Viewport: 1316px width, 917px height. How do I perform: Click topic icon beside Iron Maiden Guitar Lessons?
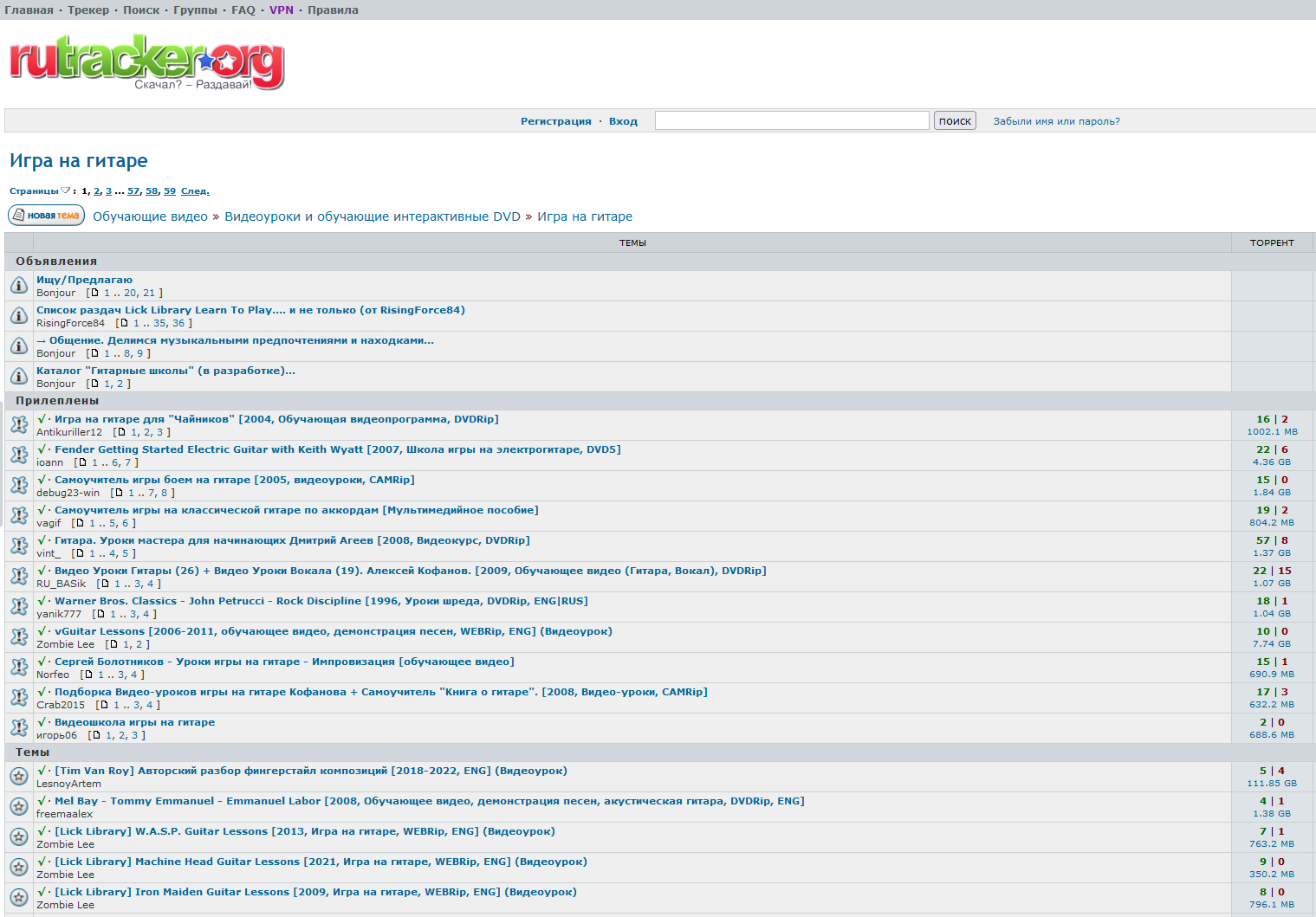19,898
